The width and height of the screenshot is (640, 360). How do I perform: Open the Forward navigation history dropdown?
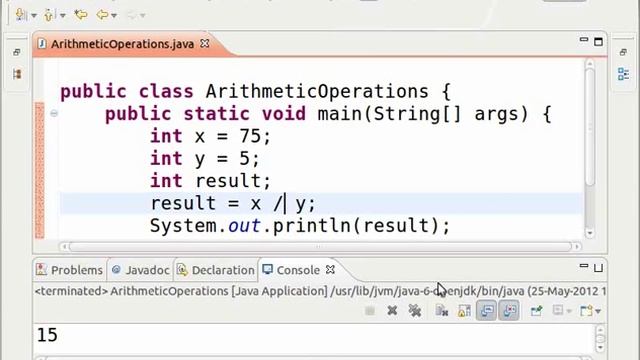pyautogui.click(x=143, y=16)
